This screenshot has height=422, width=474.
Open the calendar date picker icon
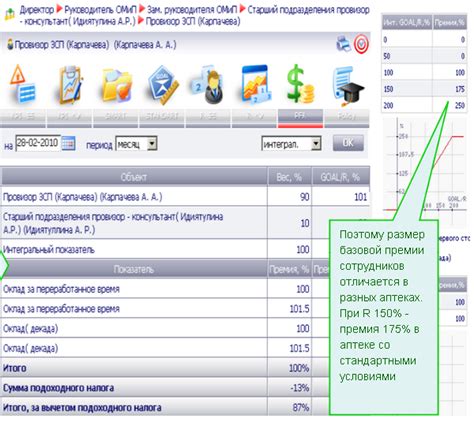tap(68, 144)
